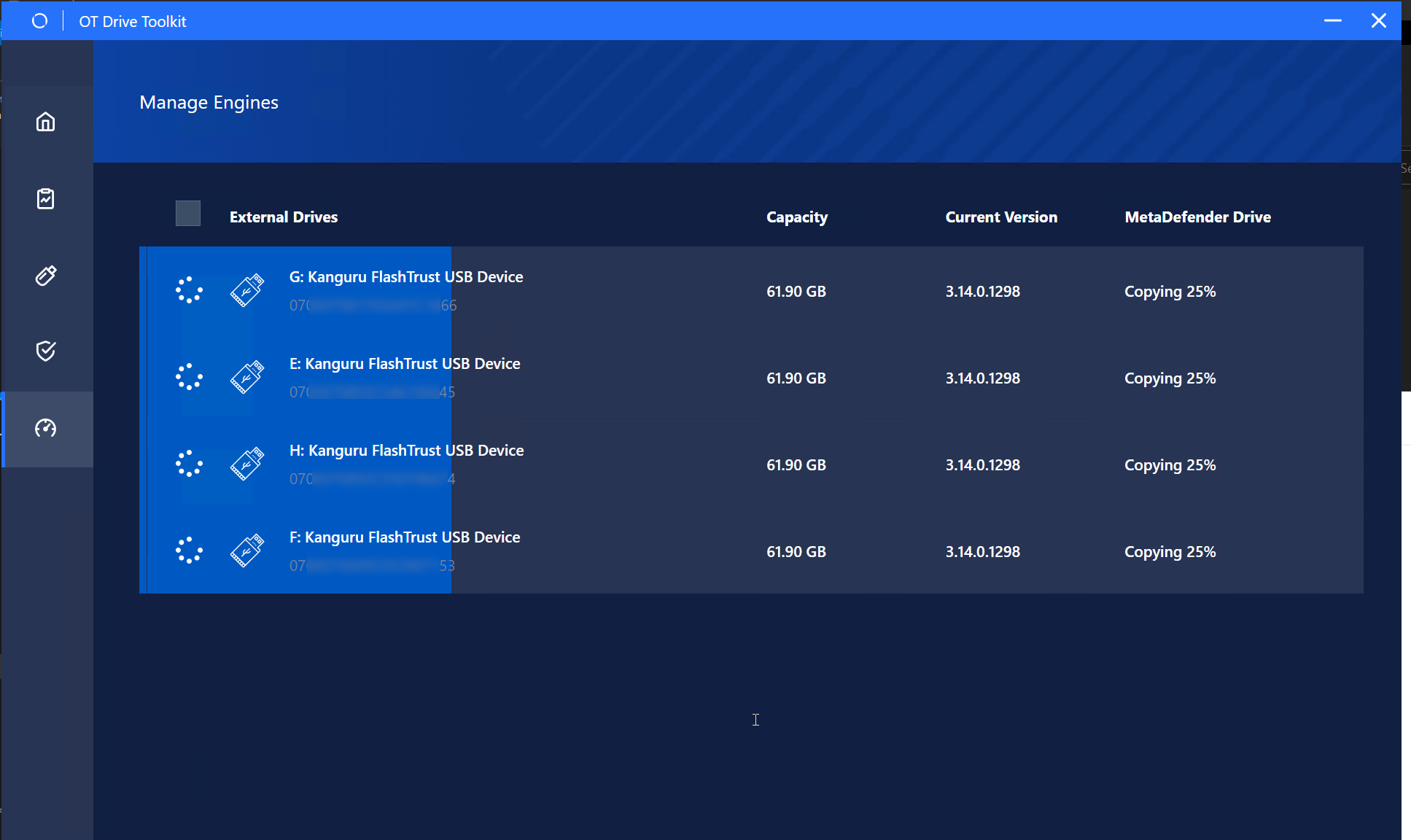Click the OT Drive Toolkit window title
Viewport: 1411px width, 840px height.
click(x=133, y=22)
